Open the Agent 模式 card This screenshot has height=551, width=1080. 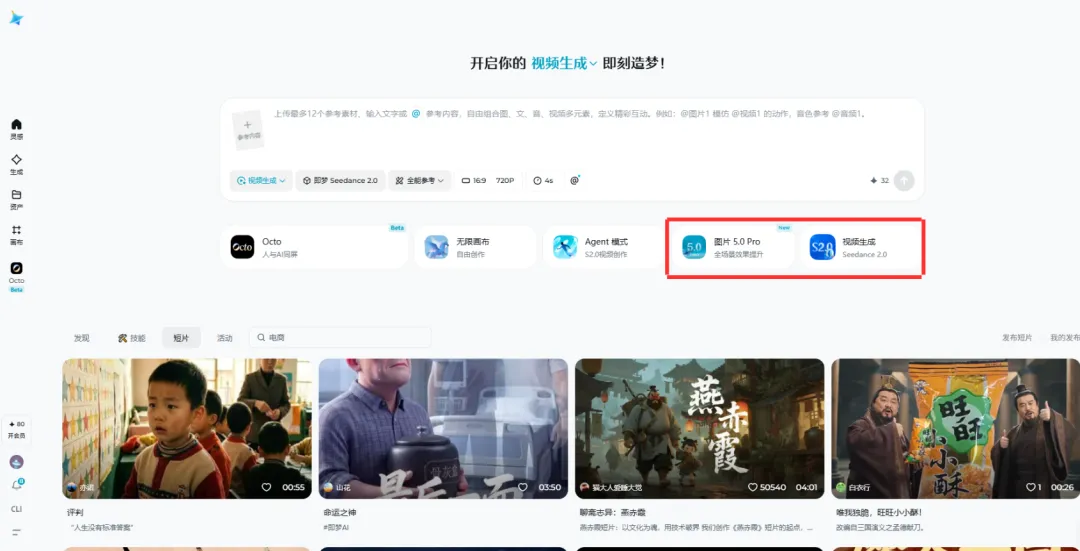point(604,247)
